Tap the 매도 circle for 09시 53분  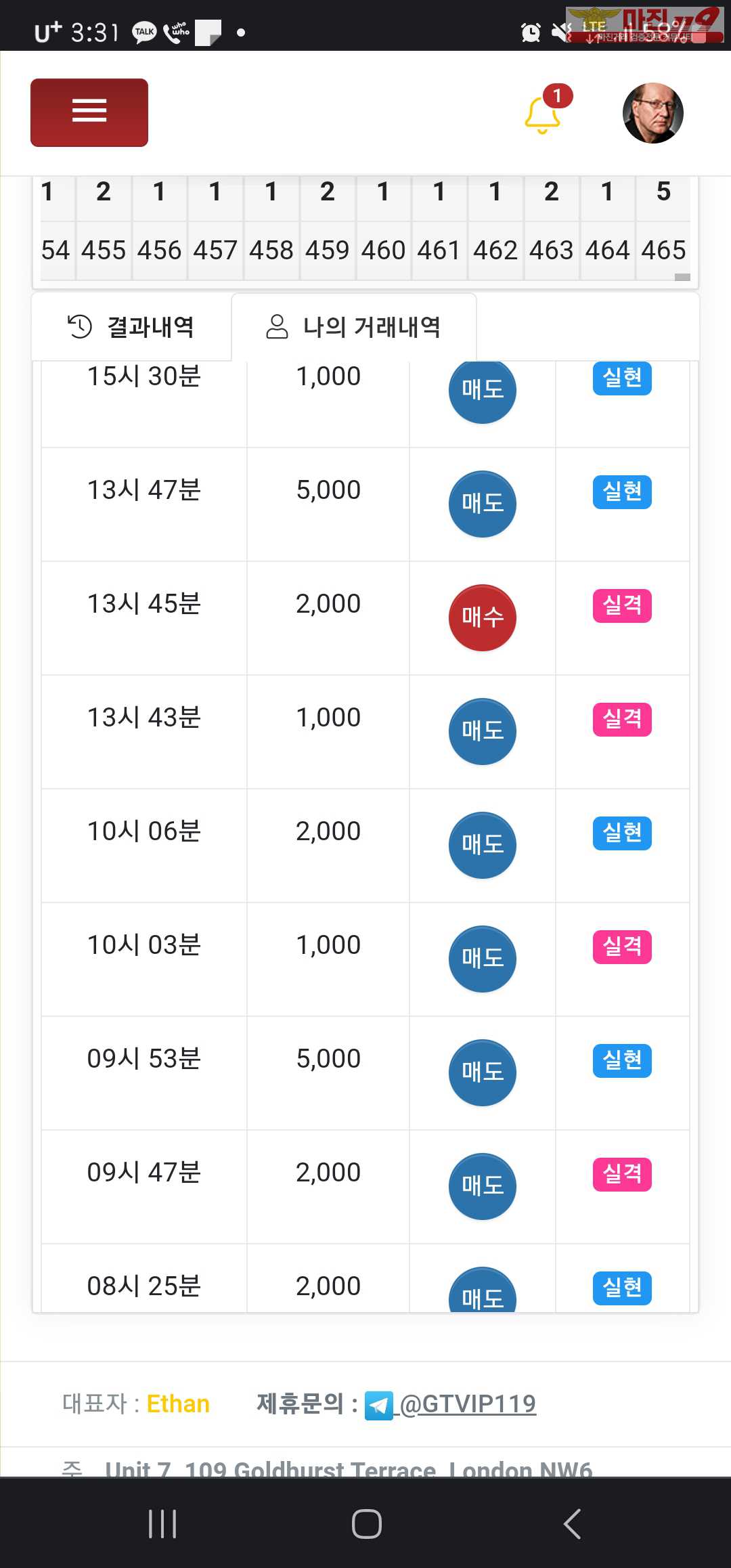point(482,1072)
